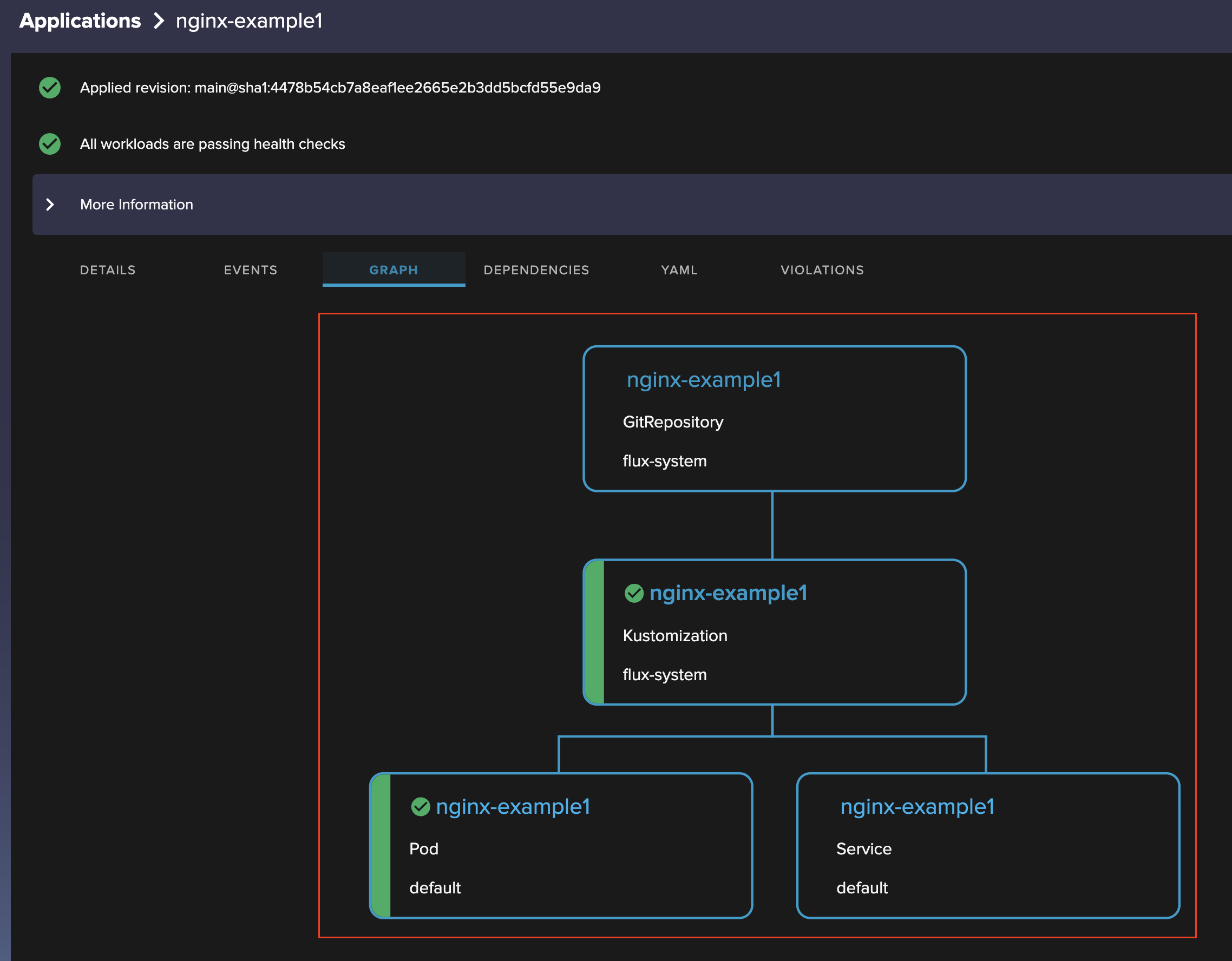Click green status bar on Kustomization node
Screen dimensions: 1232x961
(x=594, y=632)
